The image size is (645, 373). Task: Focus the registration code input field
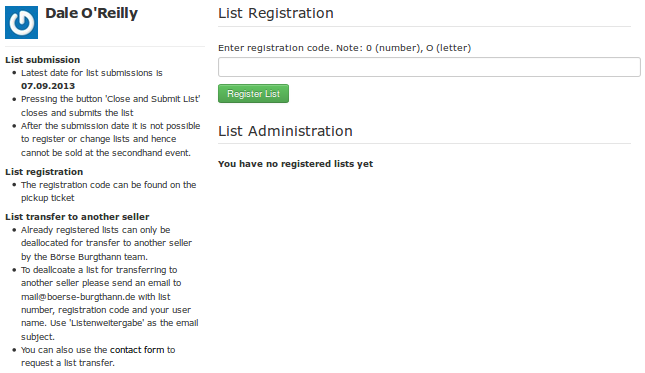point(429,67)
